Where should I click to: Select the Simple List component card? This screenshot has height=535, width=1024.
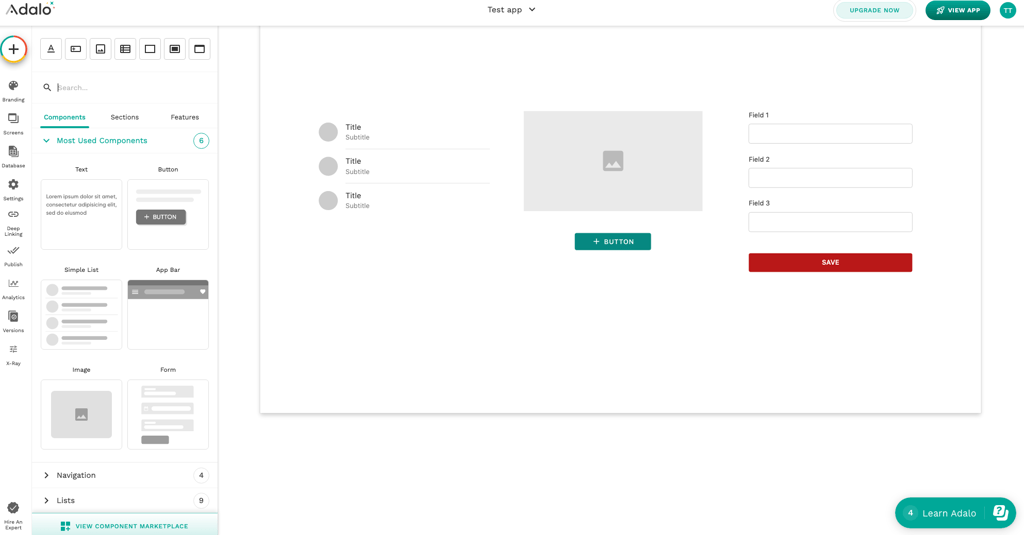pyautogui.click(x=82, y=315)
